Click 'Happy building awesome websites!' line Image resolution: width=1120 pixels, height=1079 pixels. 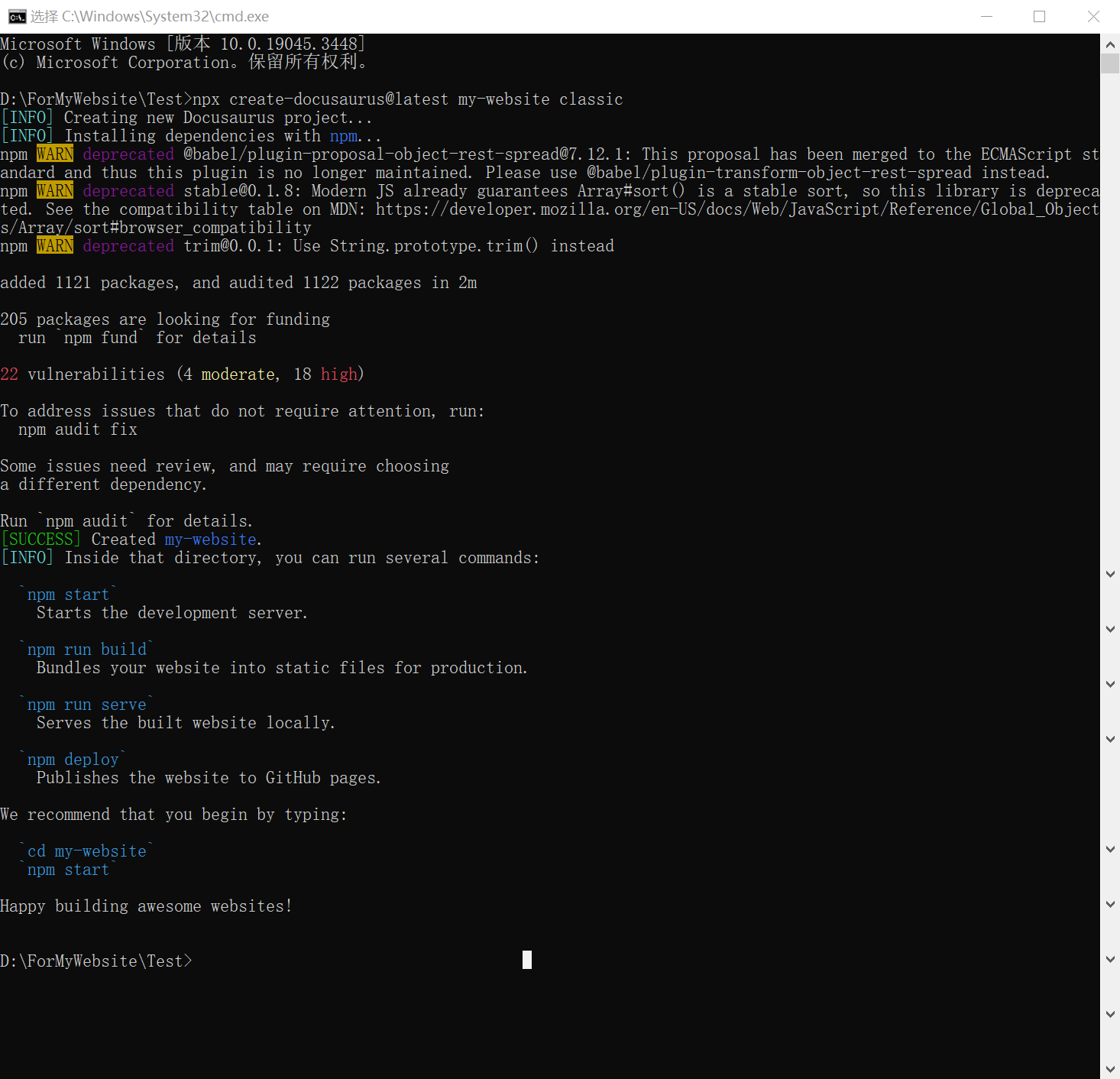tap(147, 906)
